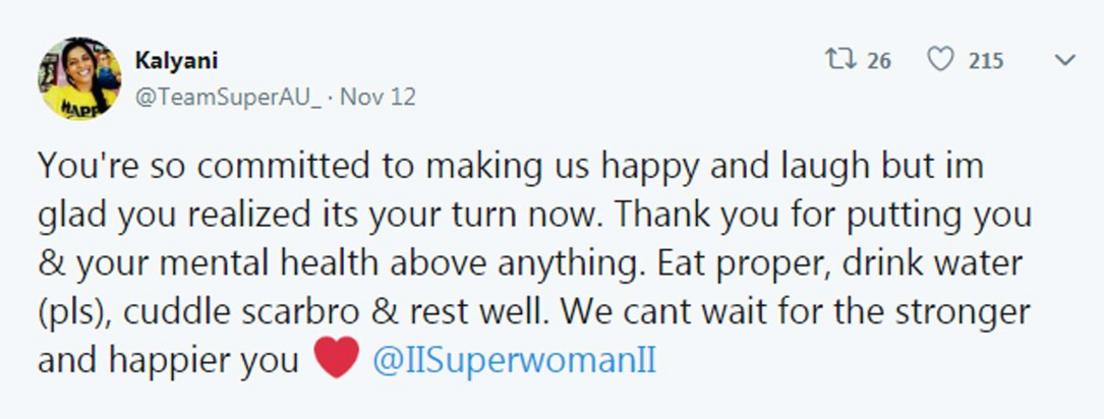Open the @TeamSuperAU_ handle link
The image size is (1104, 419).
click(x=228, y=96)
